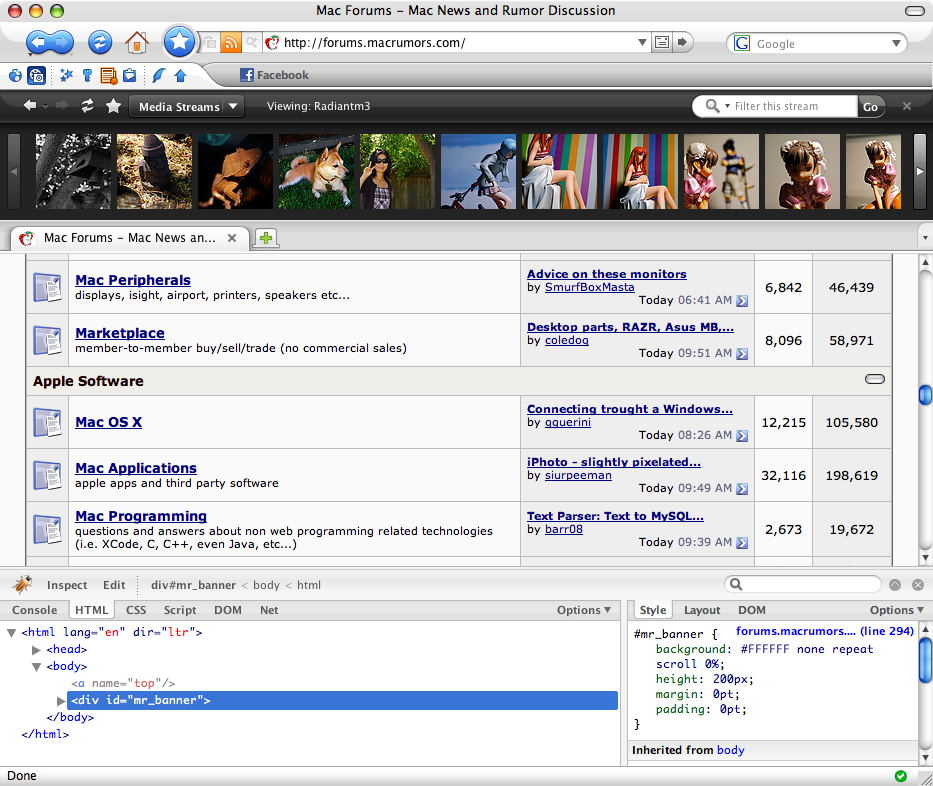
Task: Open the Mac Peripherals forum link
Action: coord(133,280)
